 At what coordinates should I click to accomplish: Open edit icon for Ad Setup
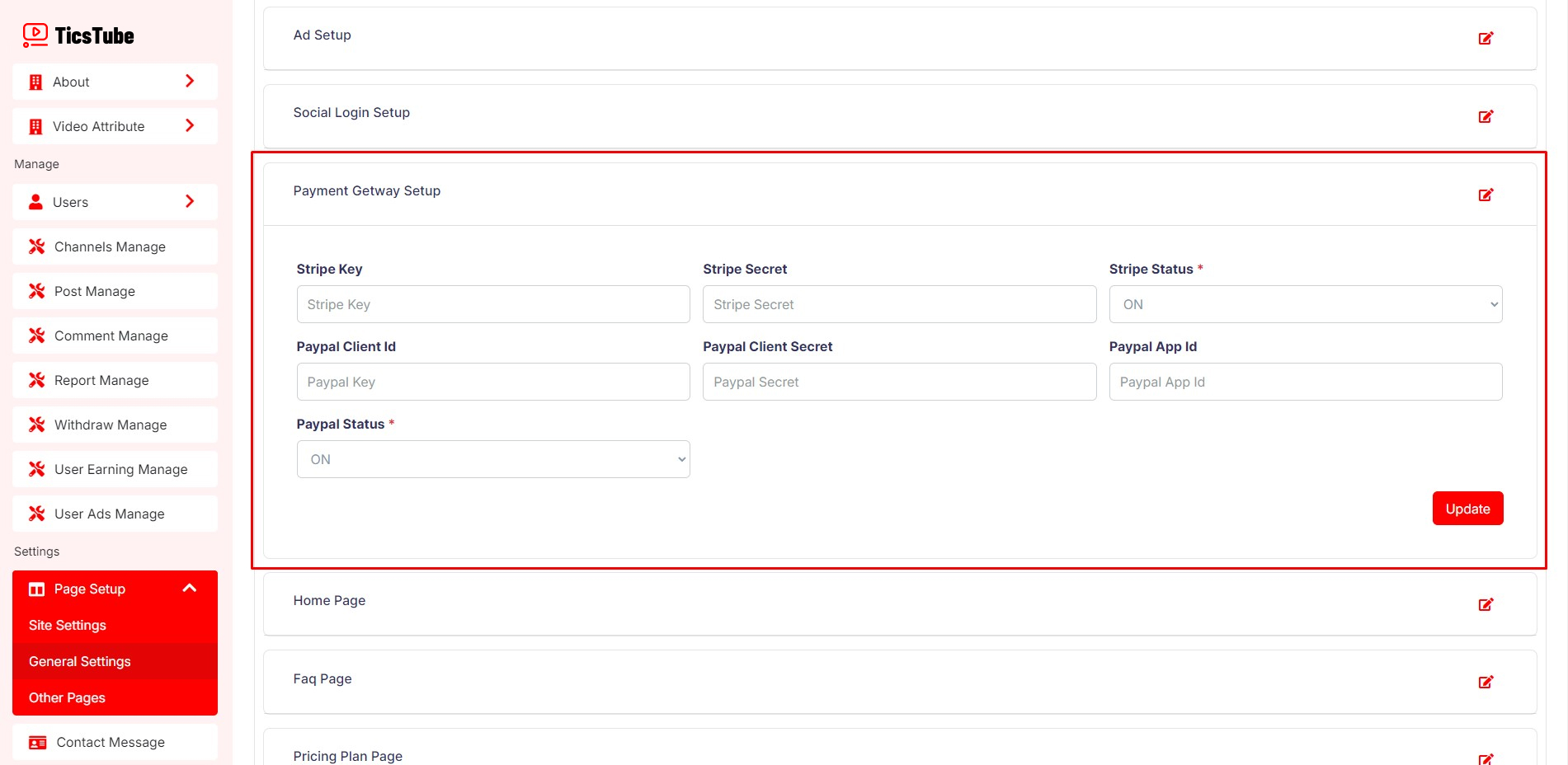coord(1486,38)
